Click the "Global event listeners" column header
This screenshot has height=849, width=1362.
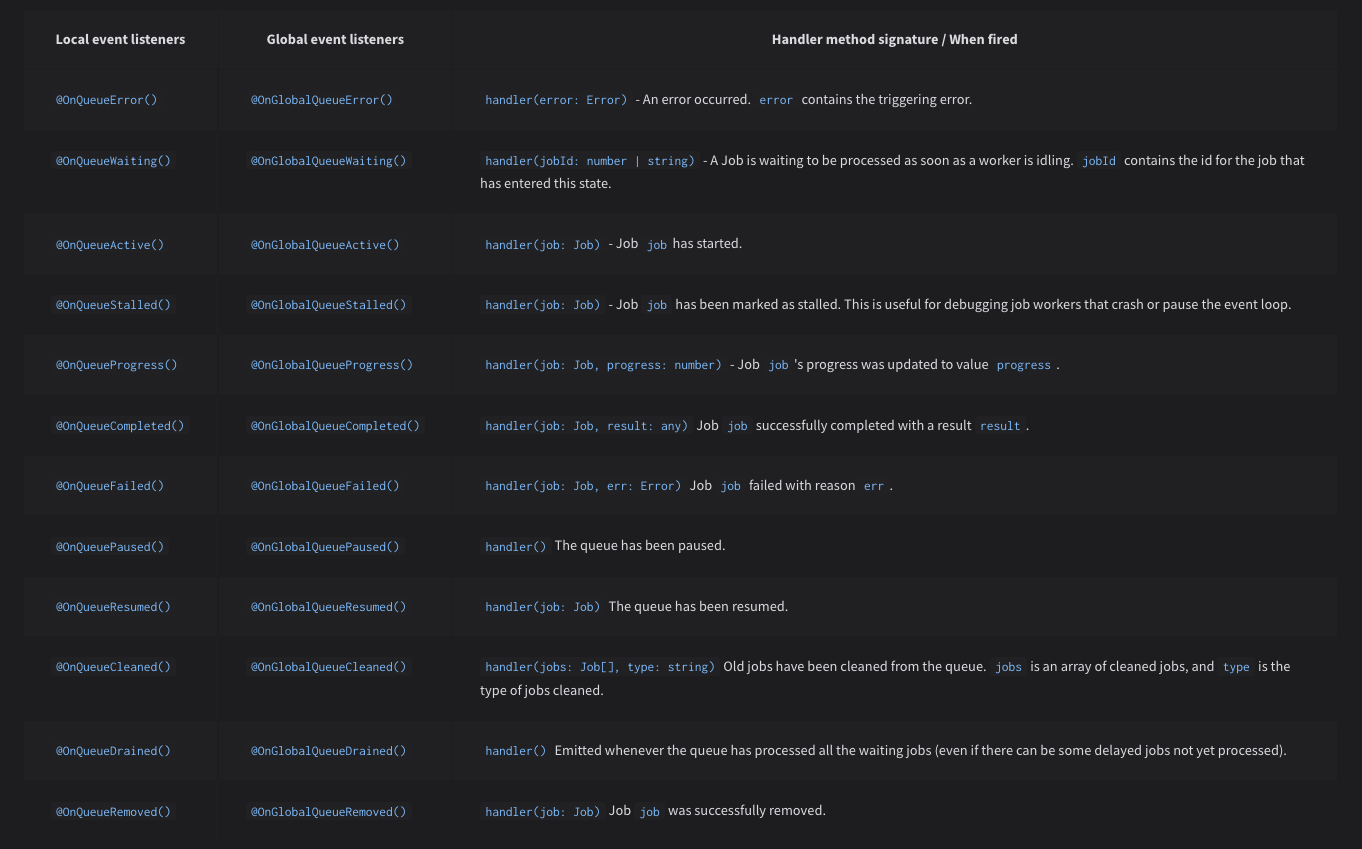(335, 40)
